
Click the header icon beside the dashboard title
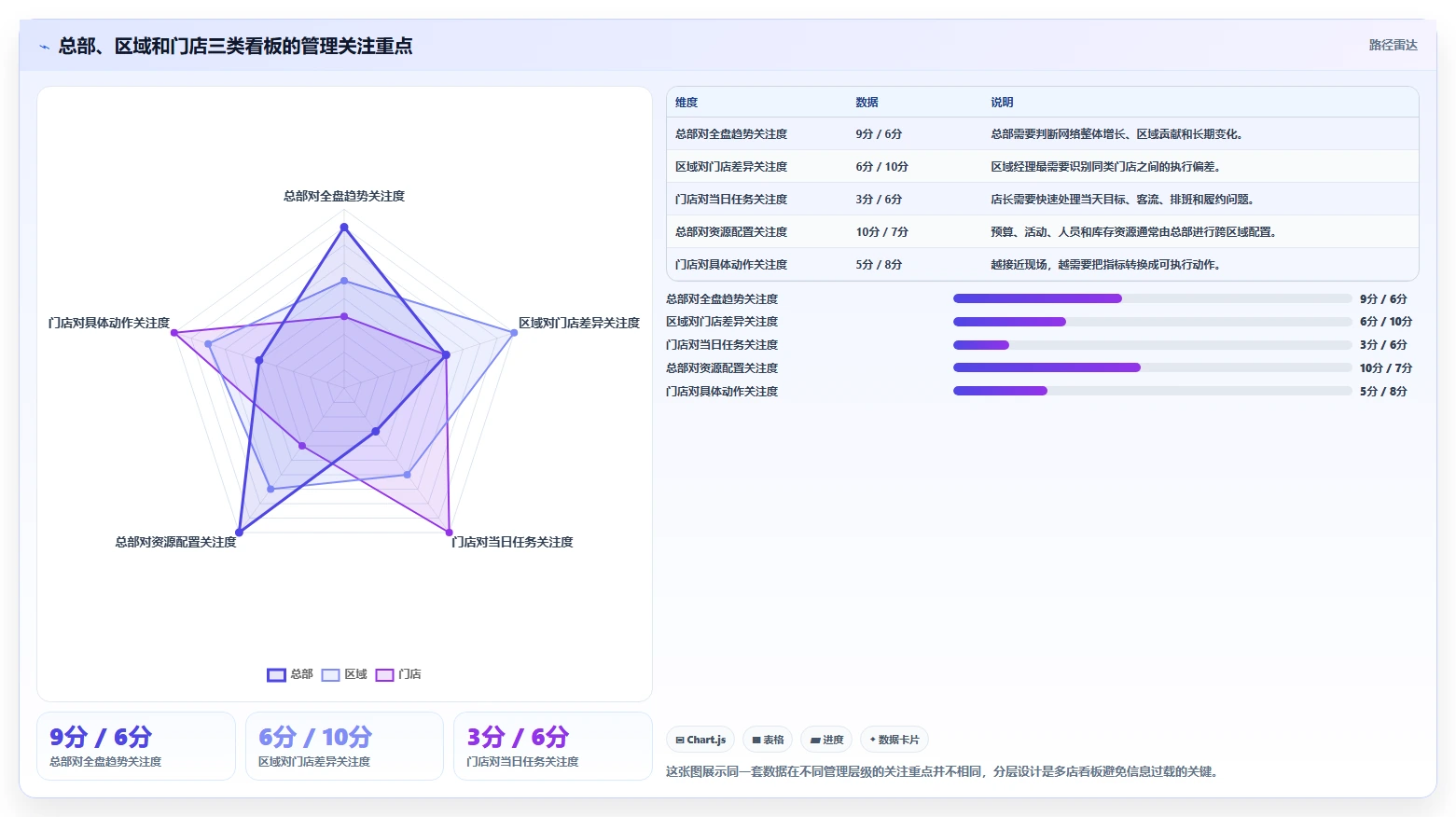tap(44, 47)
